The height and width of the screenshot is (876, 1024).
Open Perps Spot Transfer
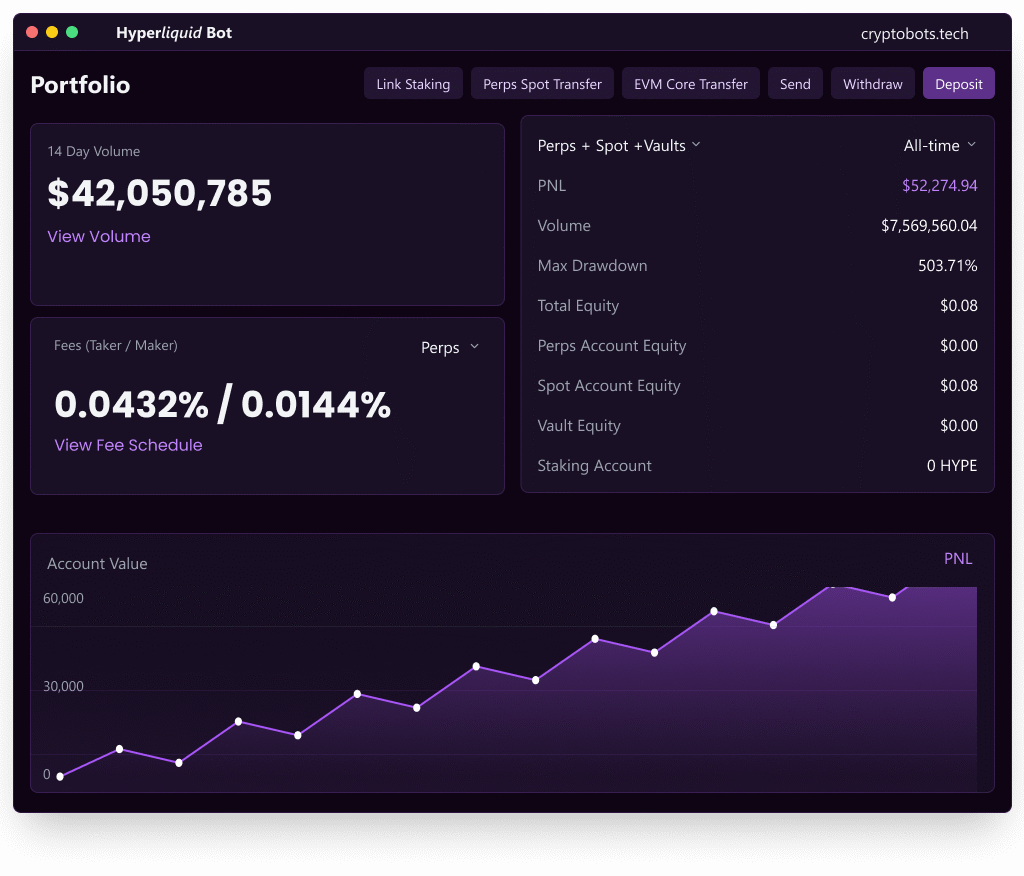click(542, 84)
